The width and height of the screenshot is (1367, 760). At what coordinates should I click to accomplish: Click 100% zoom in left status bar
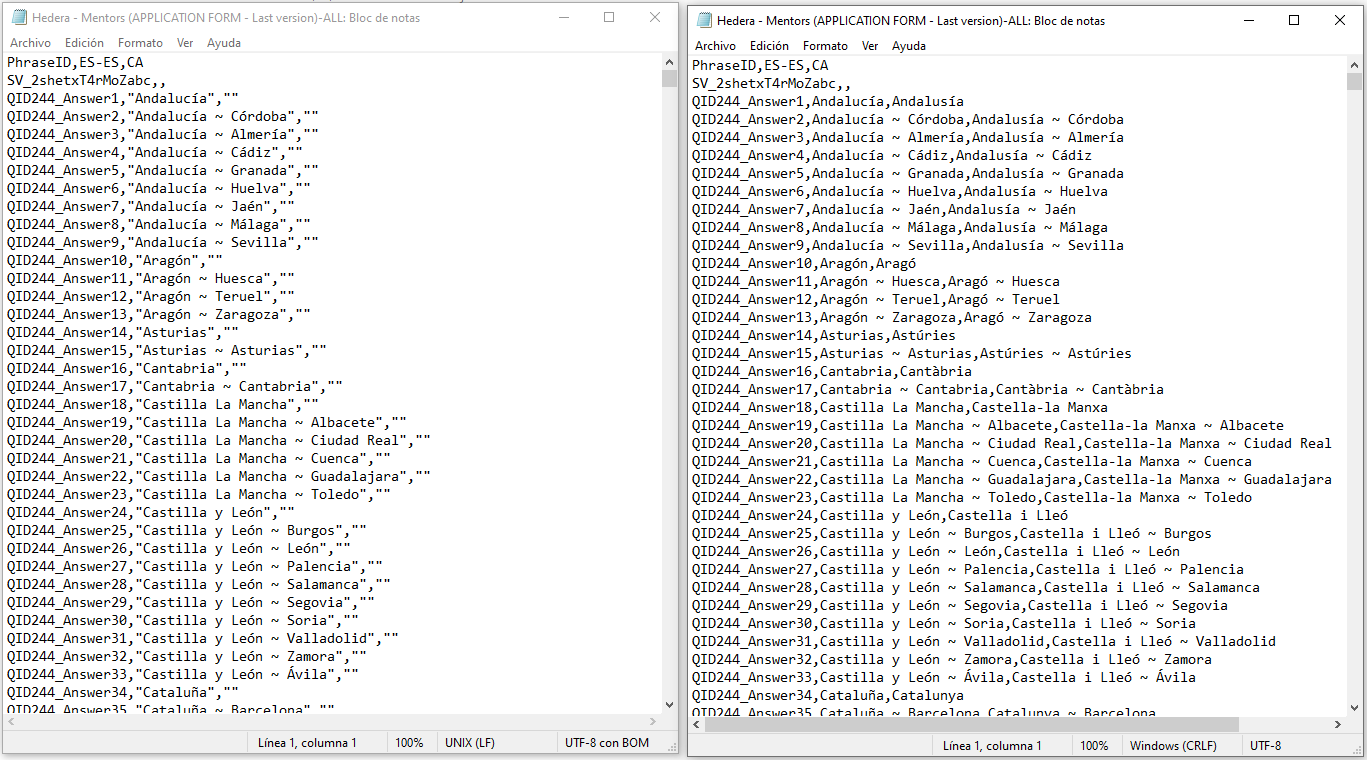409,743
